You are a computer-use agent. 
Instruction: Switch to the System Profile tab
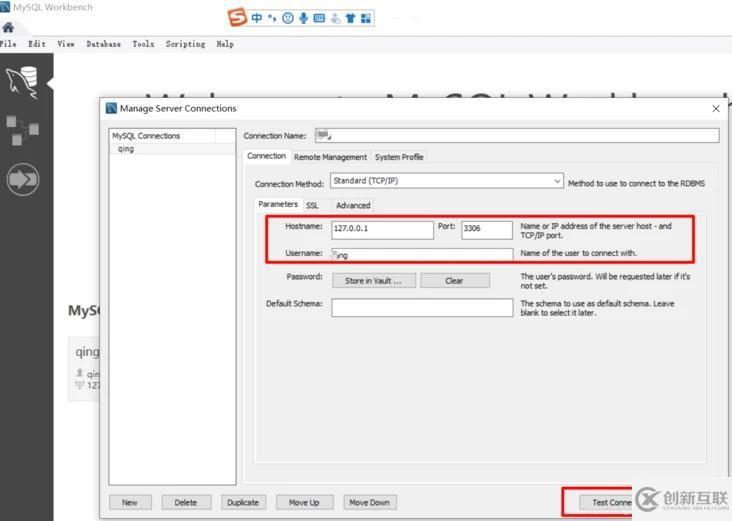[399, 157]
